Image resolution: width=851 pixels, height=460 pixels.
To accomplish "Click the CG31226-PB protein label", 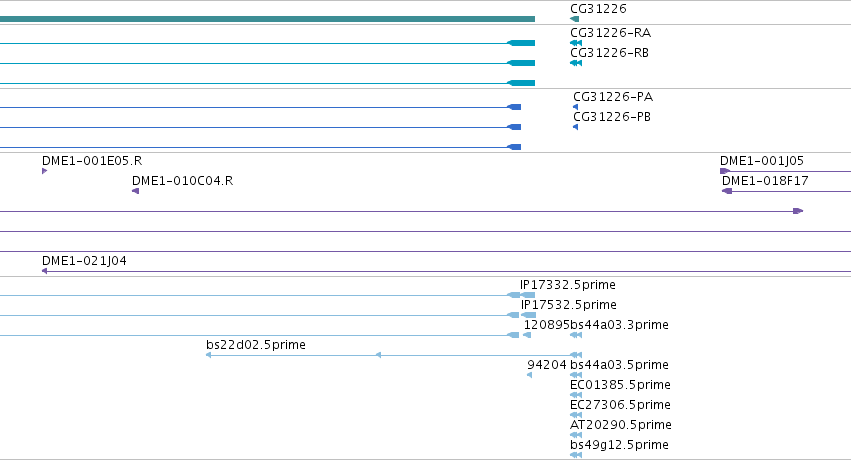I will pyautogui.click(x=612, y=117).
